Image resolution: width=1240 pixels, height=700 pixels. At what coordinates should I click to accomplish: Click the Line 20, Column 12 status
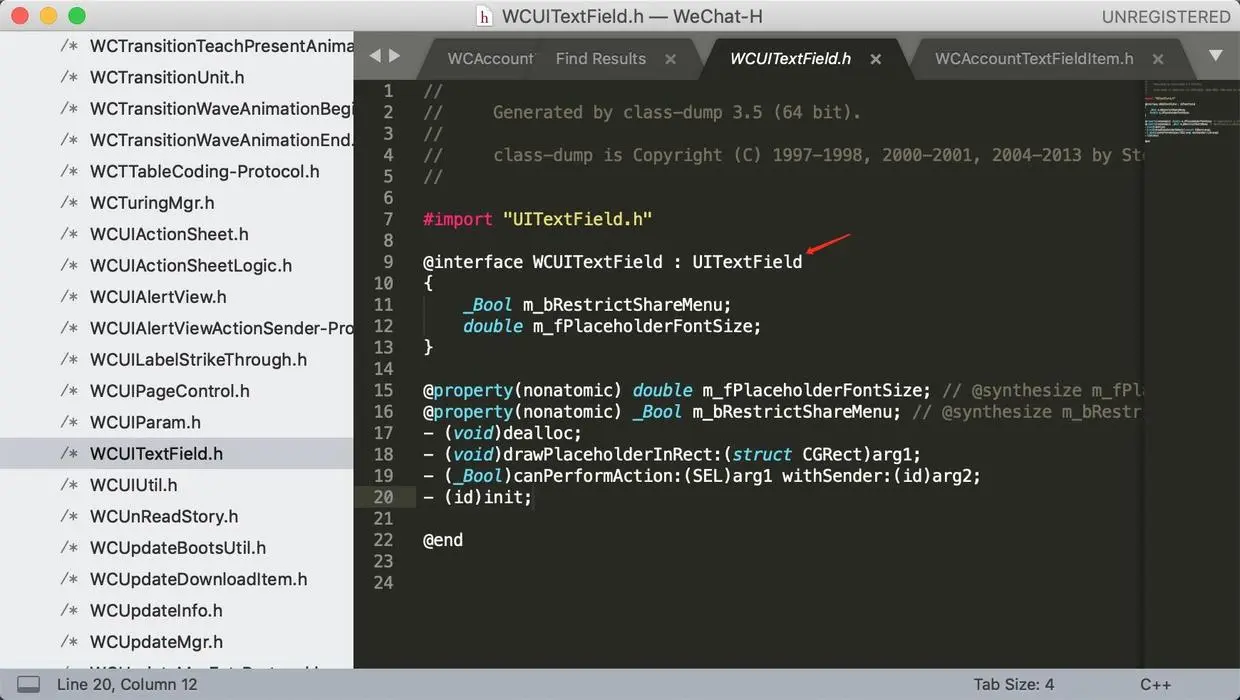(x=127, y=685)
